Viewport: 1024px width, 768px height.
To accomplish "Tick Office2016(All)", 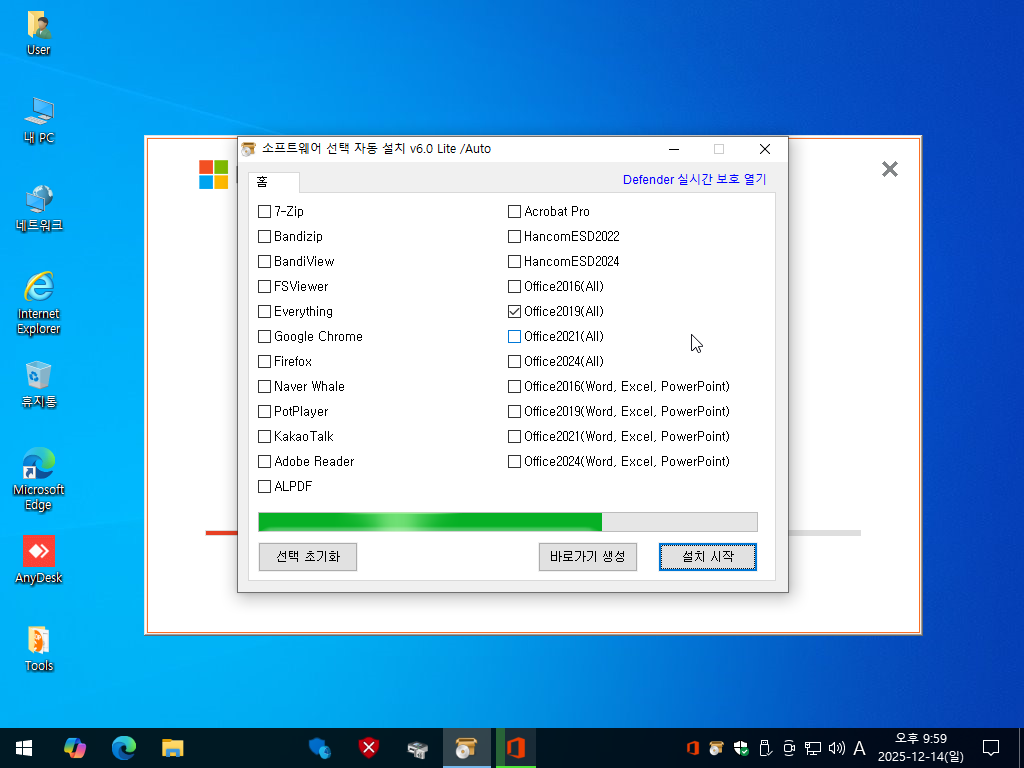I will 515,287.
